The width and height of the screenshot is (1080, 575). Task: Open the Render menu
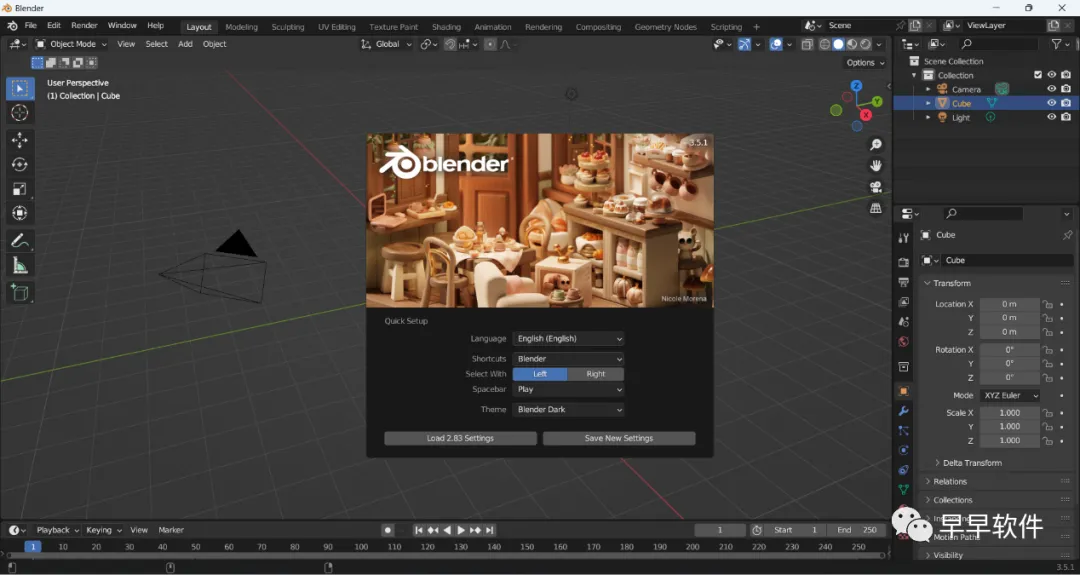pyautogui.click(x=84, y=25)
